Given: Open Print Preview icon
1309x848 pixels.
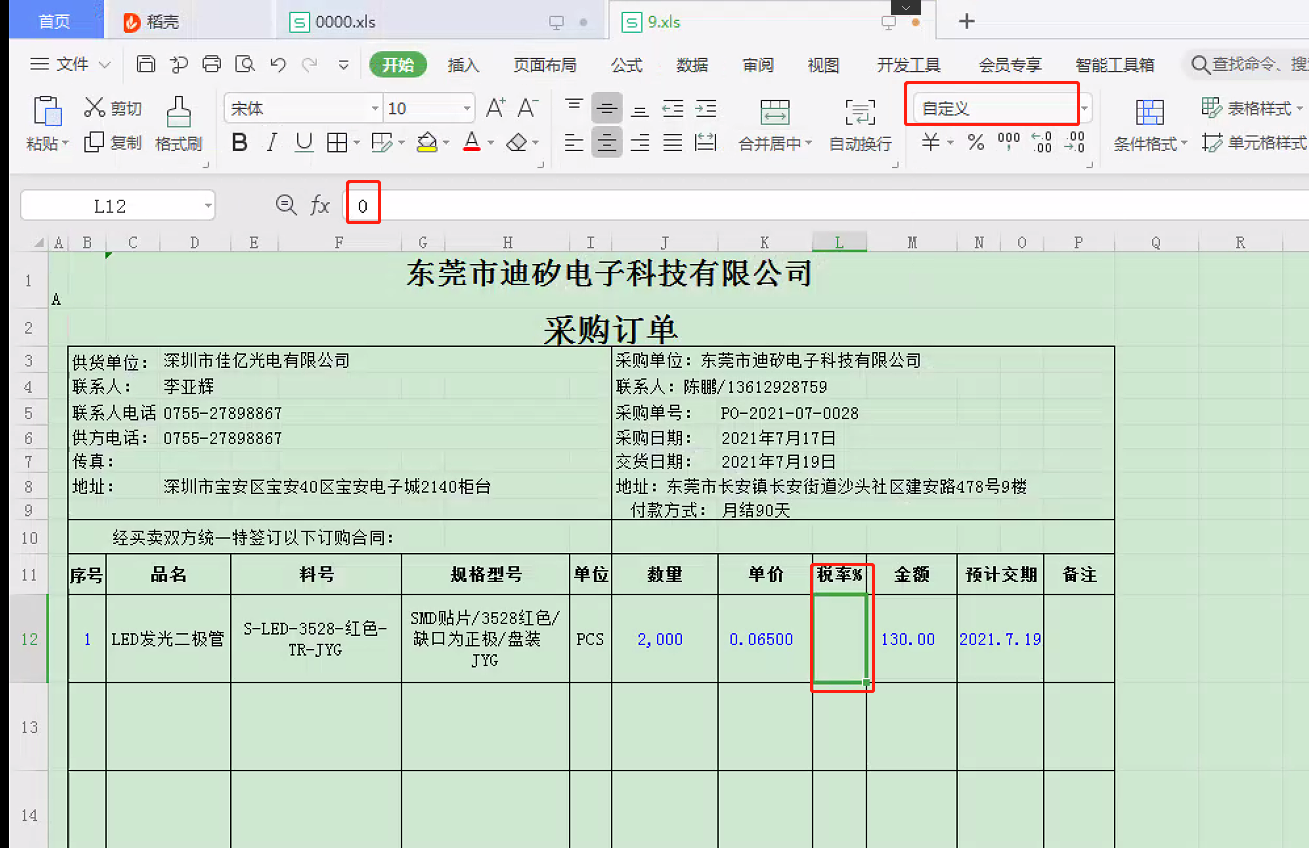Looking at the screenshot, I should pyautogui.click(x=245, y=65).
